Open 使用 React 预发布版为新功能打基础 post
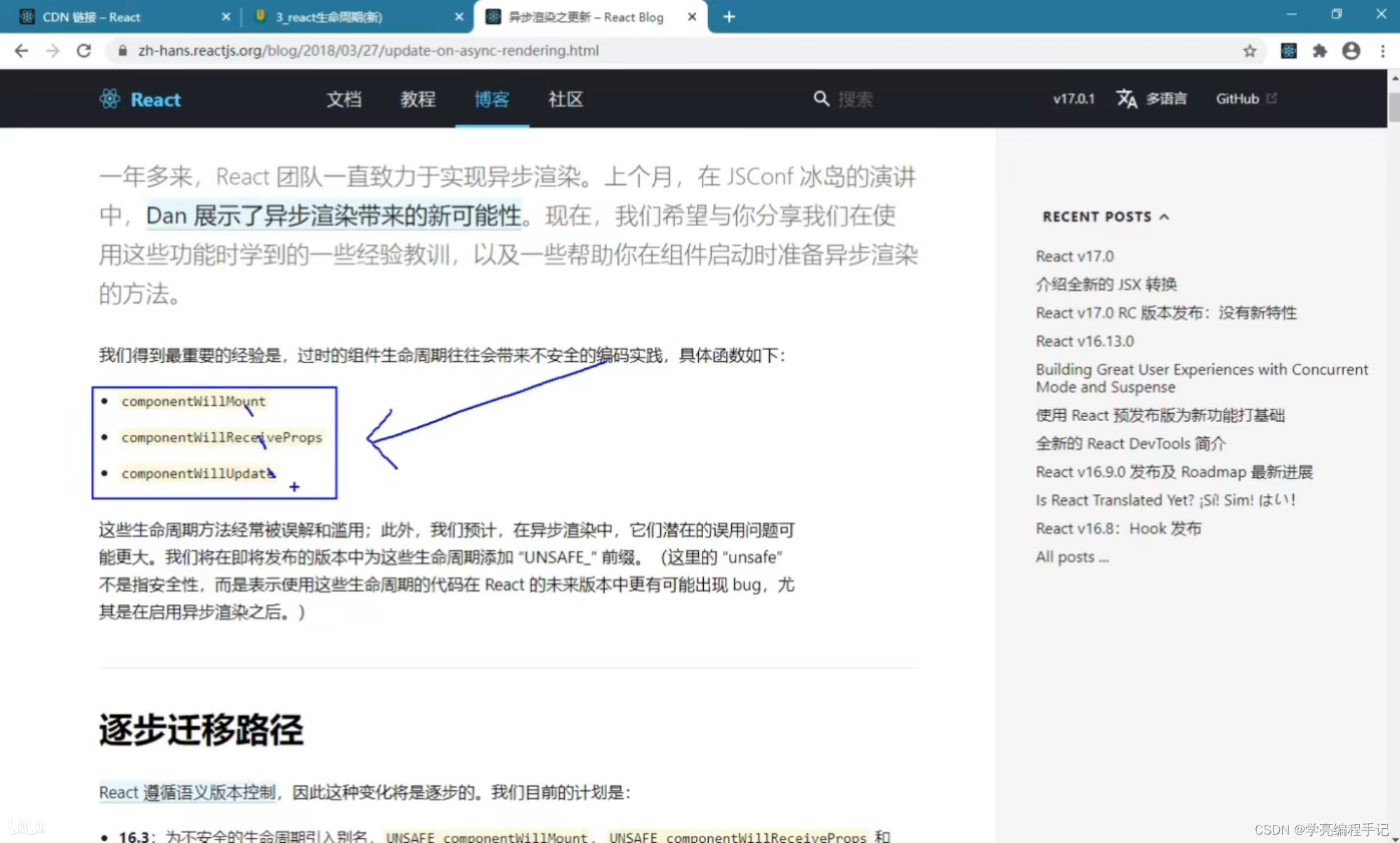Viewport: 1400px width, 843px height. pyautogui.click(x=1160, y=415)
